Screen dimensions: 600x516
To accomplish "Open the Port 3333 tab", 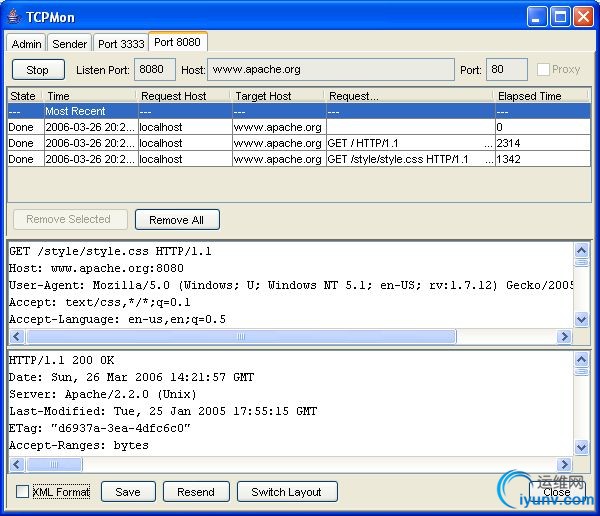I will click(121, 43).
